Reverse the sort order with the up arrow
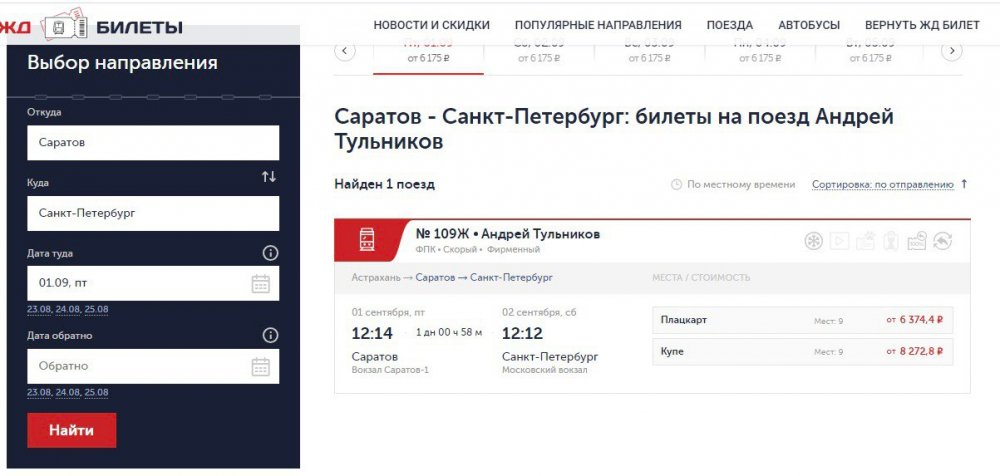The width and height of the screenshot is (1000, 476). pos(964,184)
